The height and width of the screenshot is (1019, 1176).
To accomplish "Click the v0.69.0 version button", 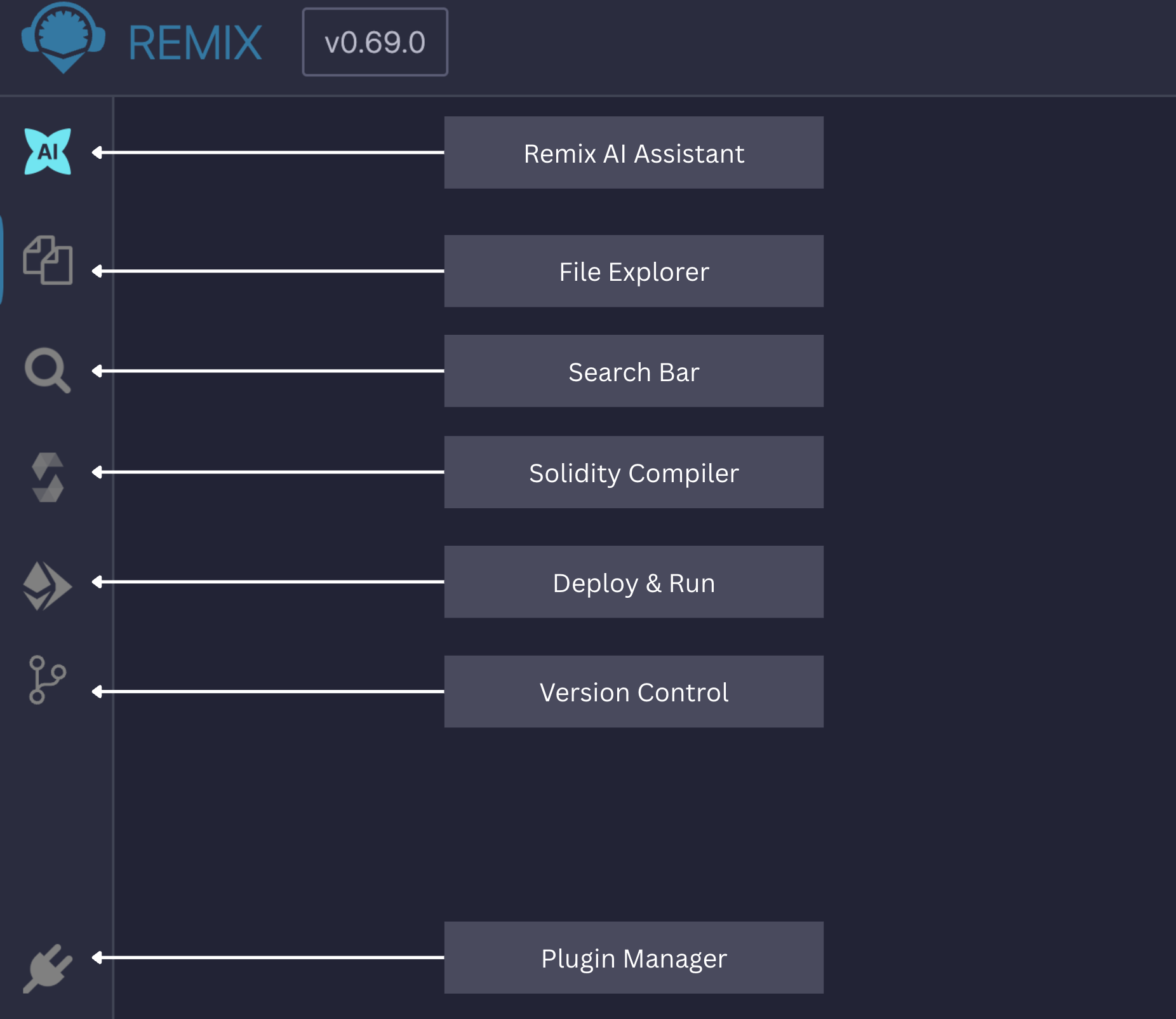I will point(375,42).
